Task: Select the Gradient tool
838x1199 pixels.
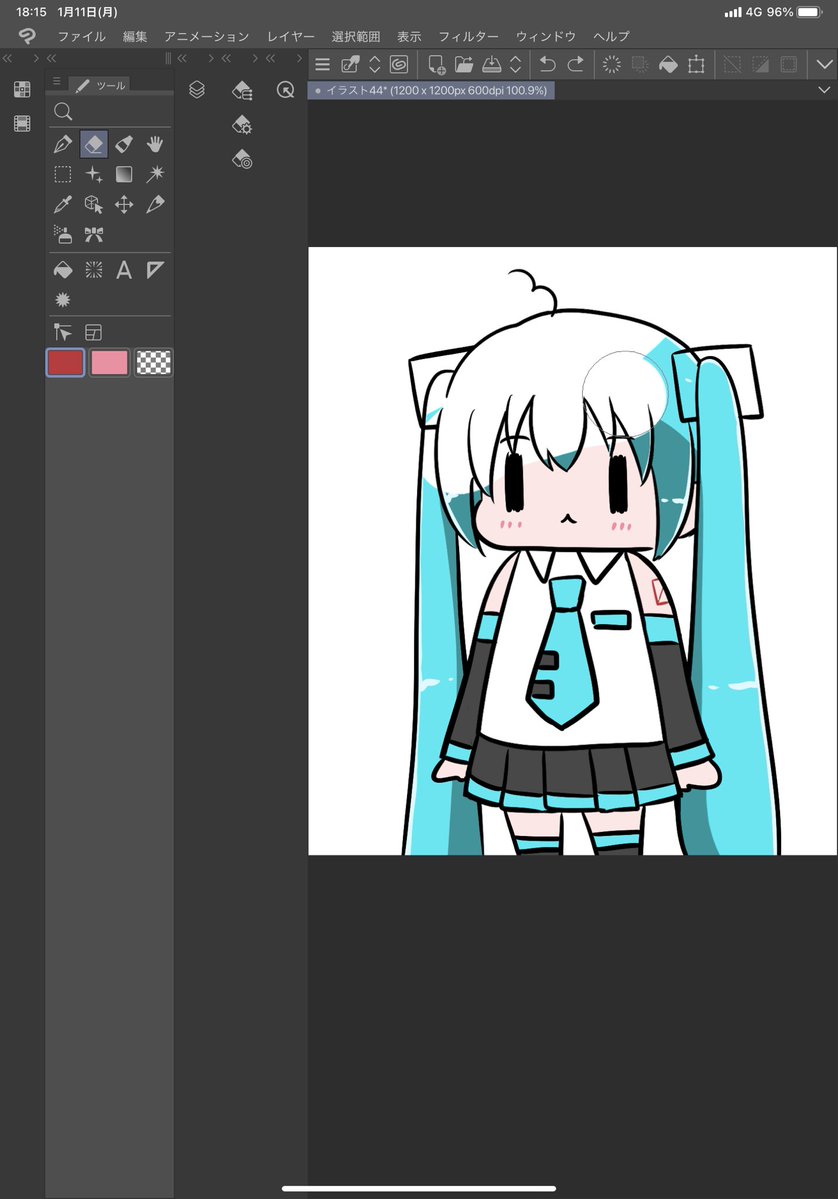Action: coord(123,174)
